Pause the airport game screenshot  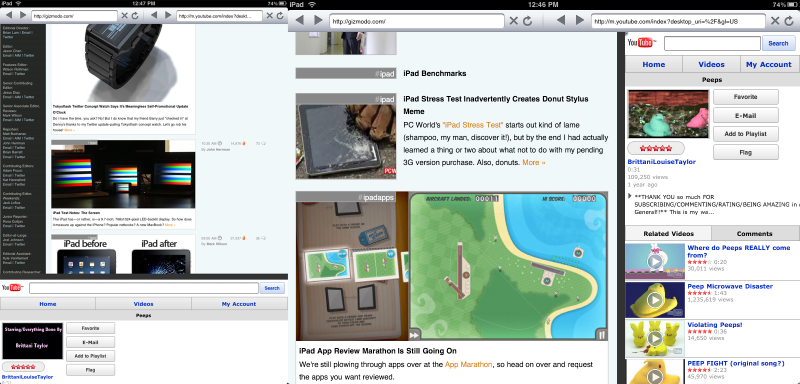(602, 335)
